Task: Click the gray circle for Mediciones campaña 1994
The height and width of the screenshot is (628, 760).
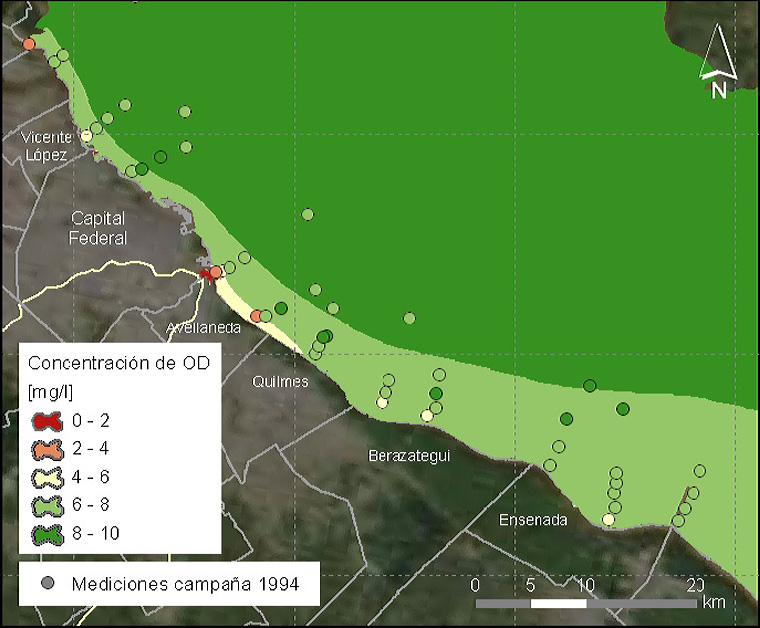Action: click(x=46, y=583)
